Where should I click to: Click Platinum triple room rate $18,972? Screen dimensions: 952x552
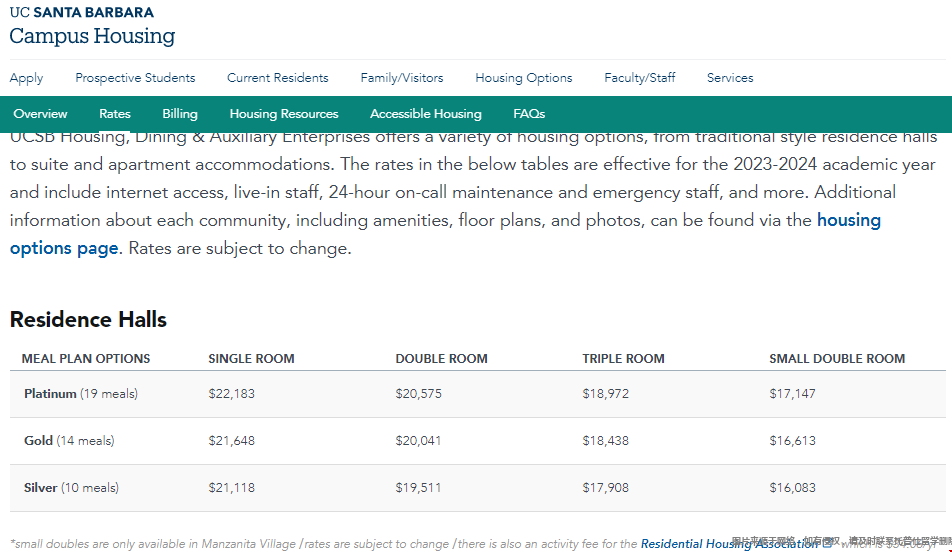[x=605, y=394]
